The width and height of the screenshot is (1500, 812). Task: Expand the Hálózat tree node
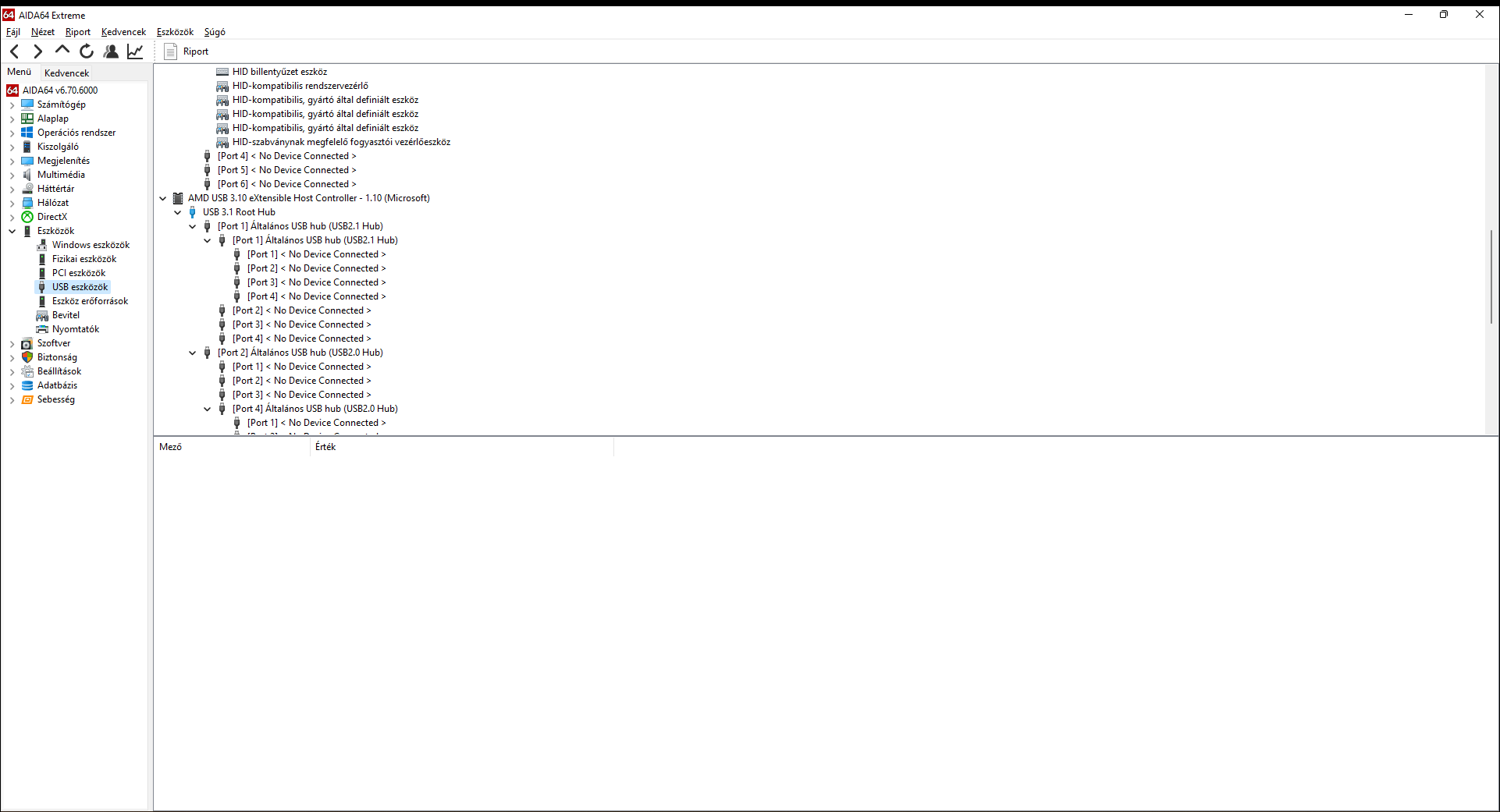click(x=12, y=203)
